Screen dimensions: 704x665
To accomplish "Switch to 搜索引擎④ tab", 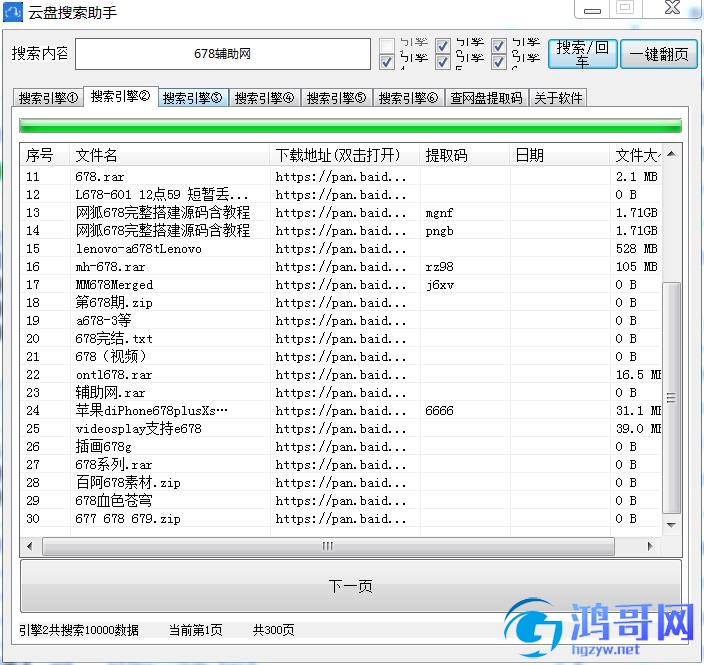I will click(x=264, y=98).
